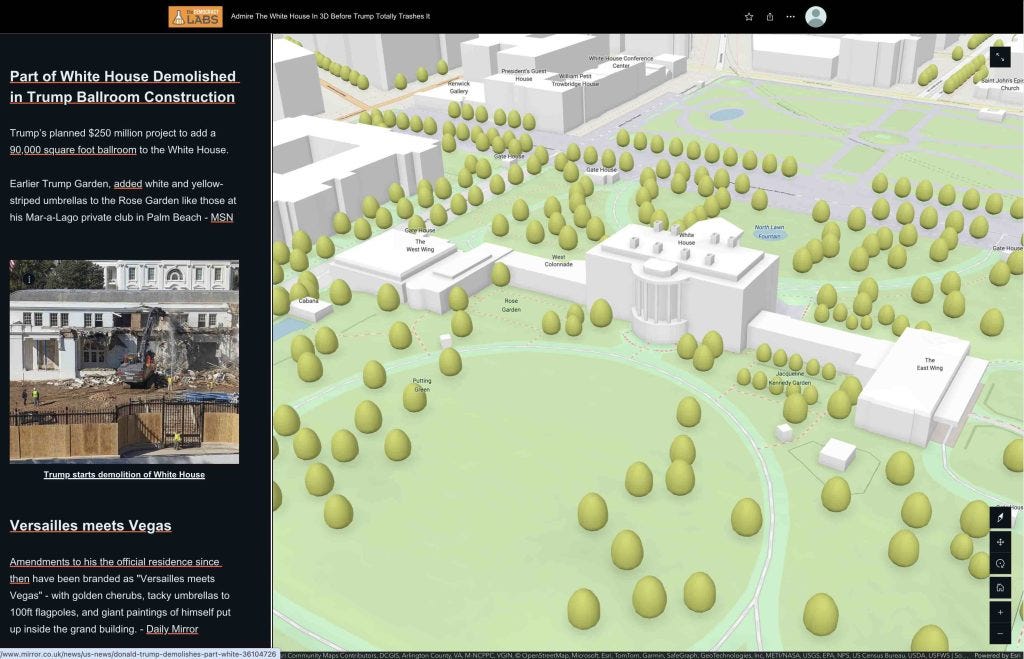The width and height of the screenshot is (1024, 659).
Task: Click the 'West Colonnade' map label
Action: [558, 261]
